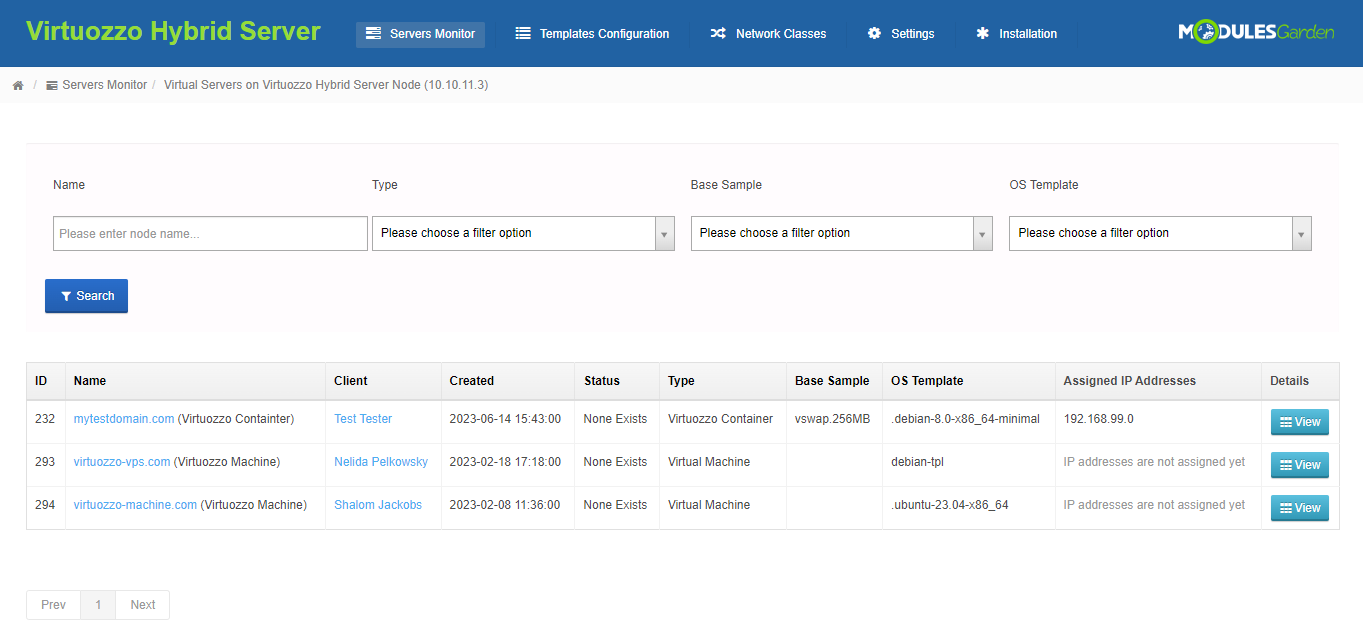The image size is (1363, 643).
Task: Switch to the Templates Configuration tab
Action: click(x=592, y=33)
